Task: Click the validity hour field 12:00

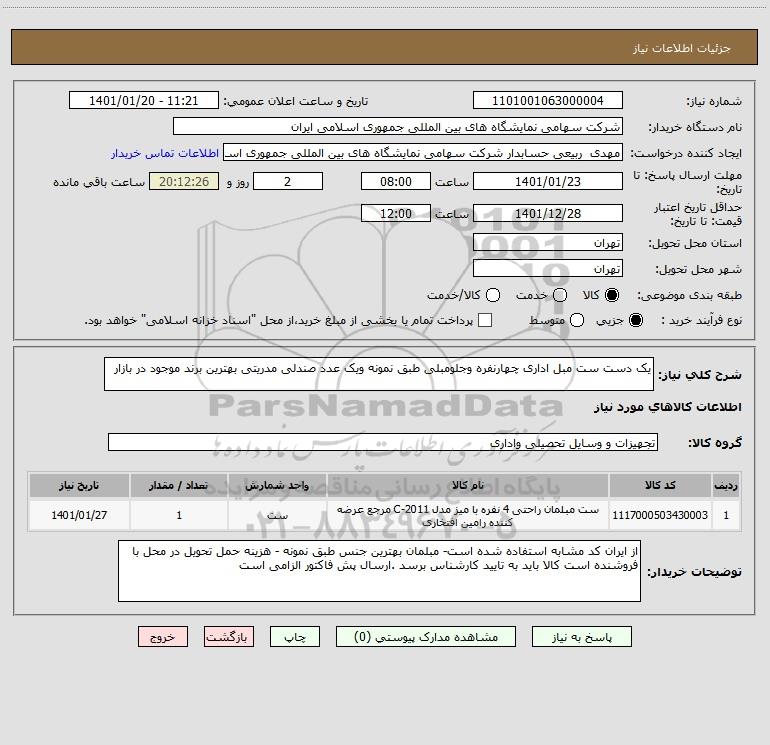Action: pos(396,213)
